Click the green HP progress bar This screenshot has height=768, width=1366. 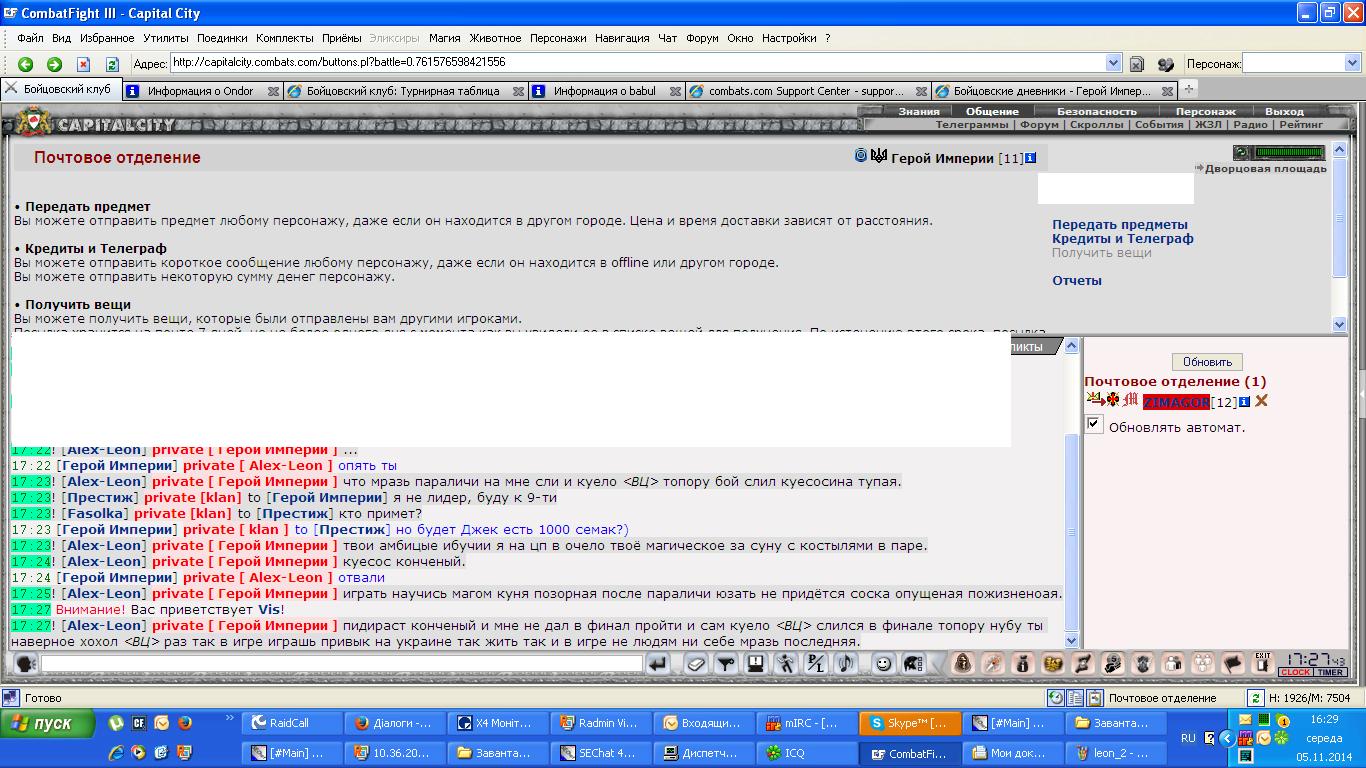point(1289,153)
